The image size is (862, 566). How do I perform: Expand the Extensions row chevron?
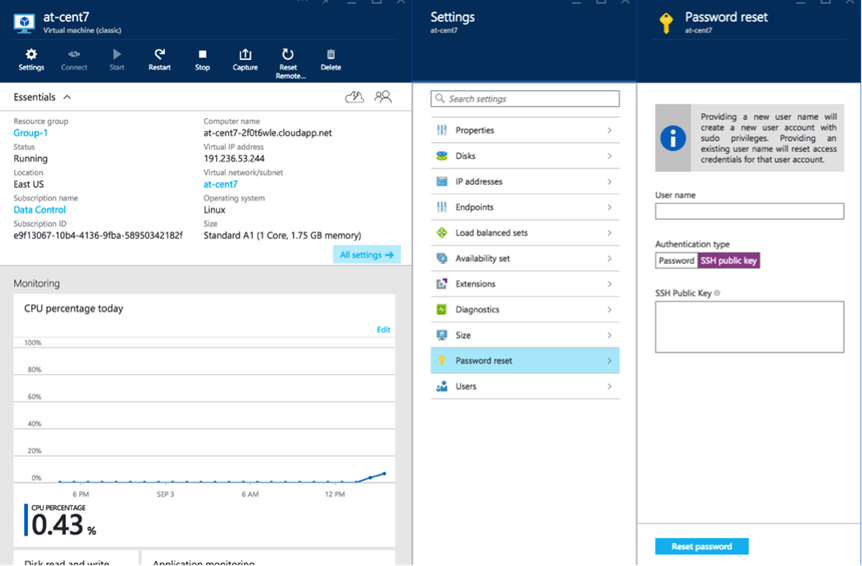(x=609, y=284)
